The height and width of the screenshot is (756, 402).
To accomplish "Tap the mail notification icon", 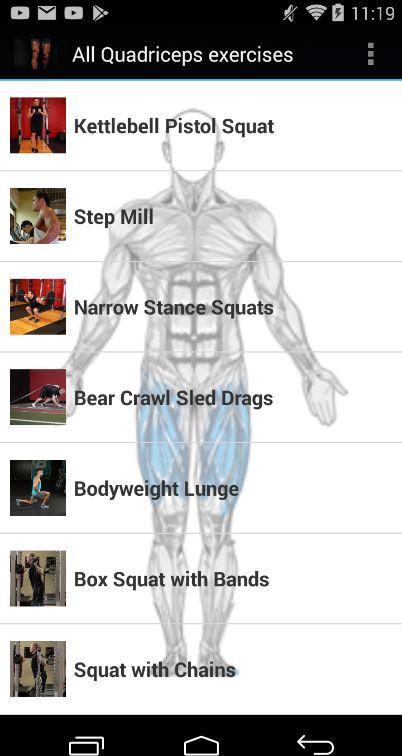I will (x=47, y=13).
